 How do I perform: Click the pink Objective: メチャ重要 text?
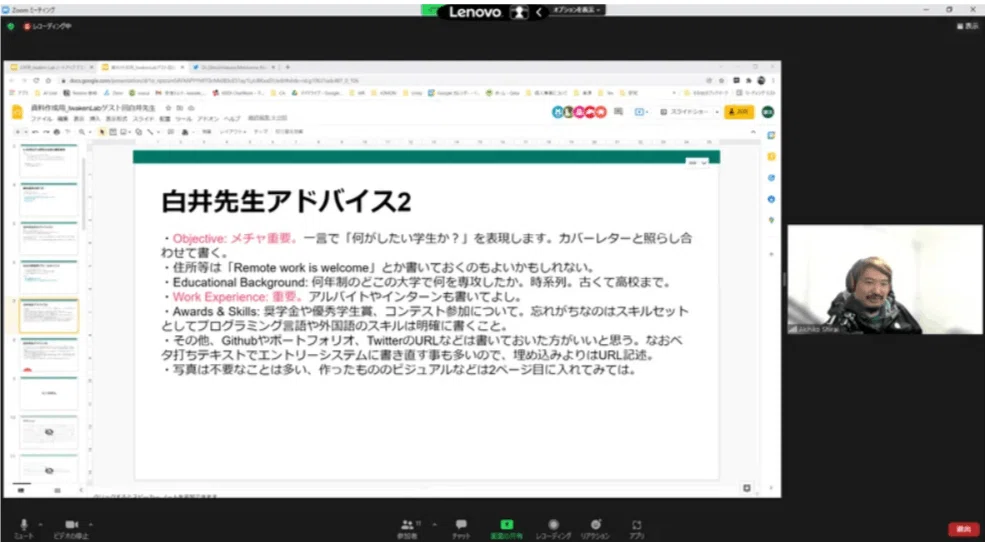point(235,239)
